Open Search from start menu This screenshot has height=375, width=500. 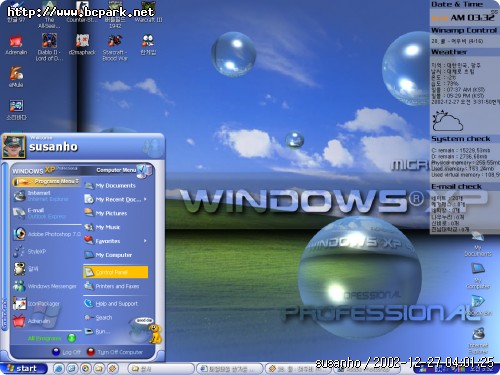point(98,317)
